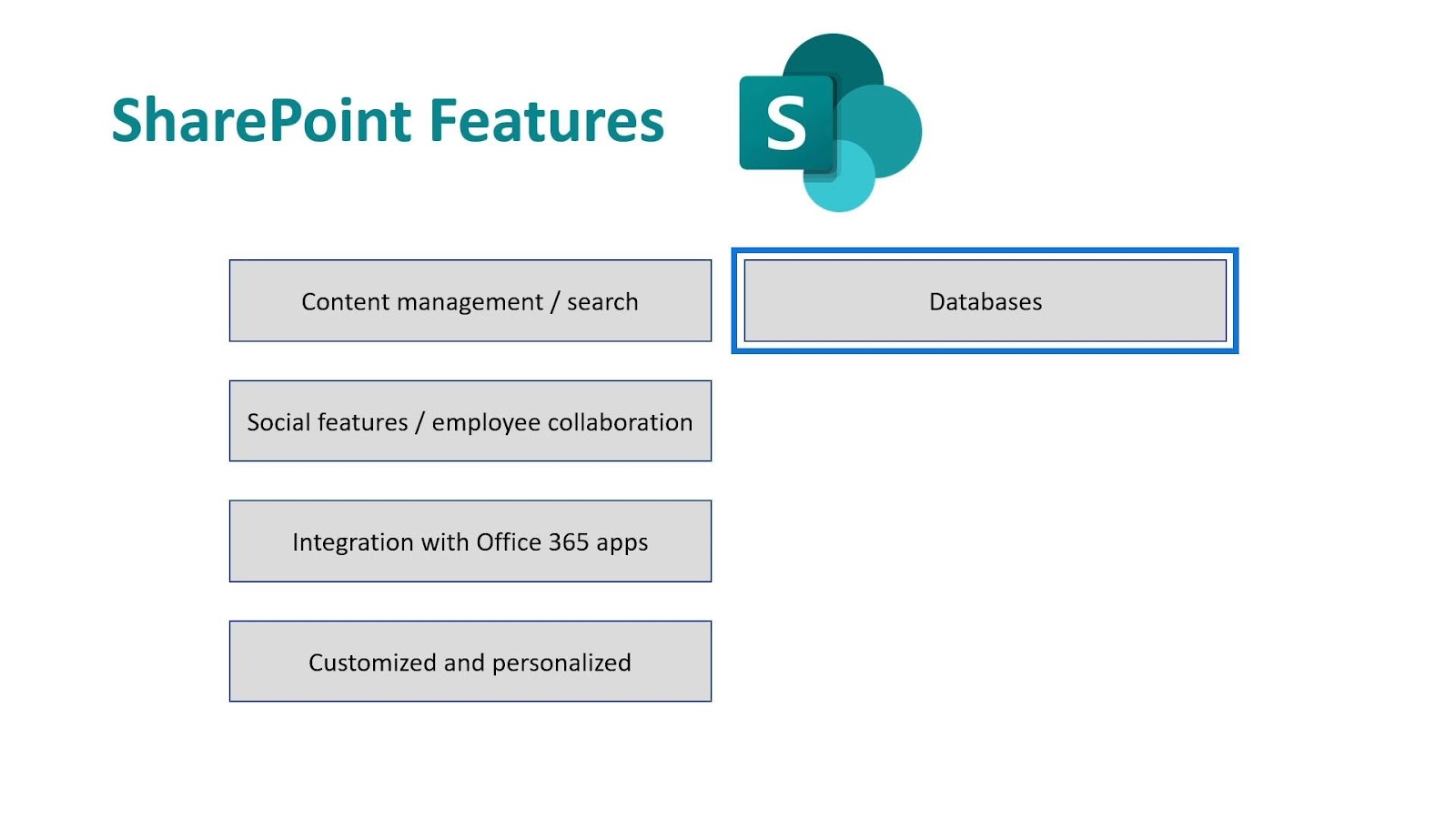Viewport: 1456px width, 819px height.
Task: Select Social features / employee collaboration box
Action: point(470,421)
